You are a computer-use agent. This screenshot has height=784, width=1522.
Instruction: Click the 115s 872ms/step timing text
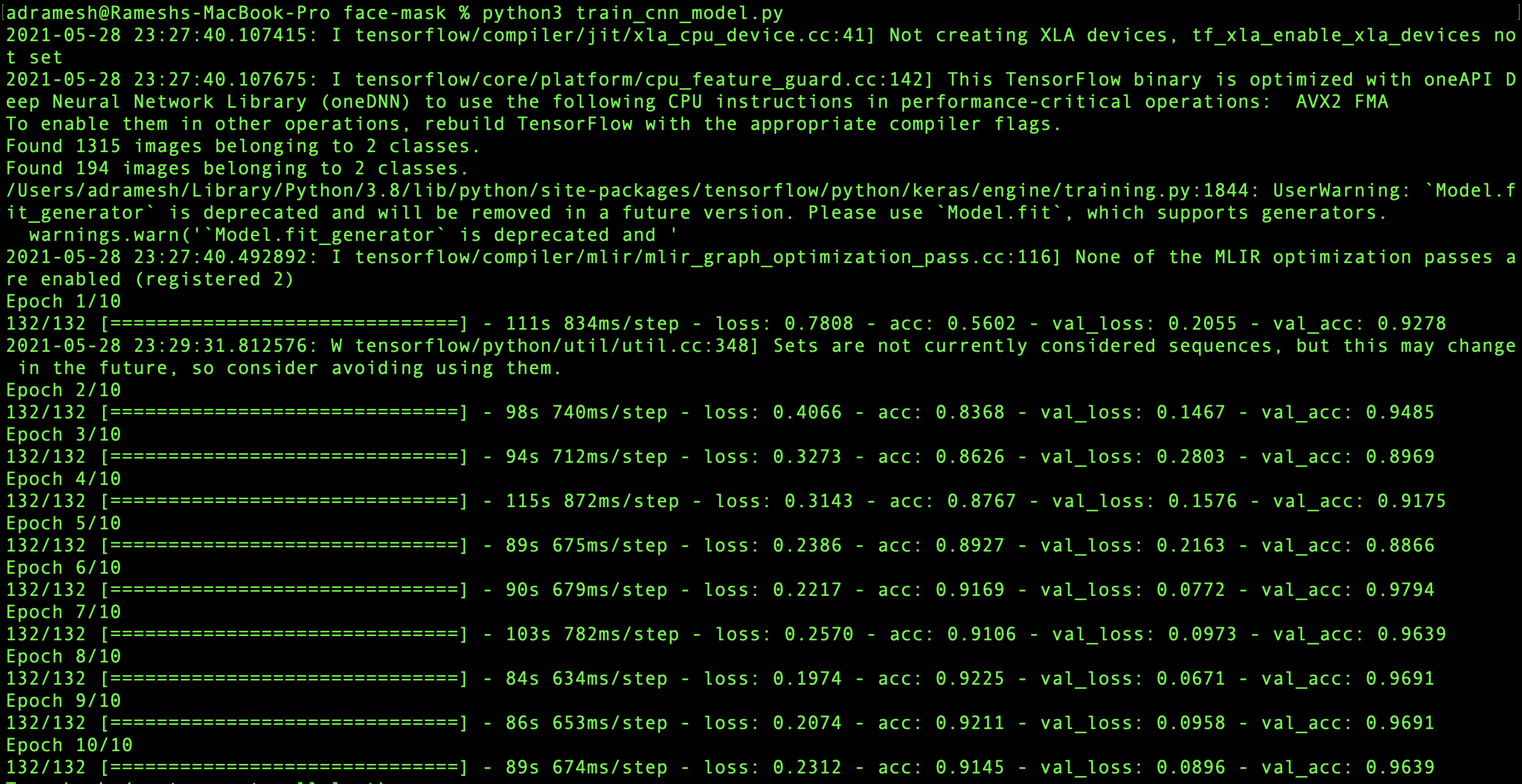(592, 501)
